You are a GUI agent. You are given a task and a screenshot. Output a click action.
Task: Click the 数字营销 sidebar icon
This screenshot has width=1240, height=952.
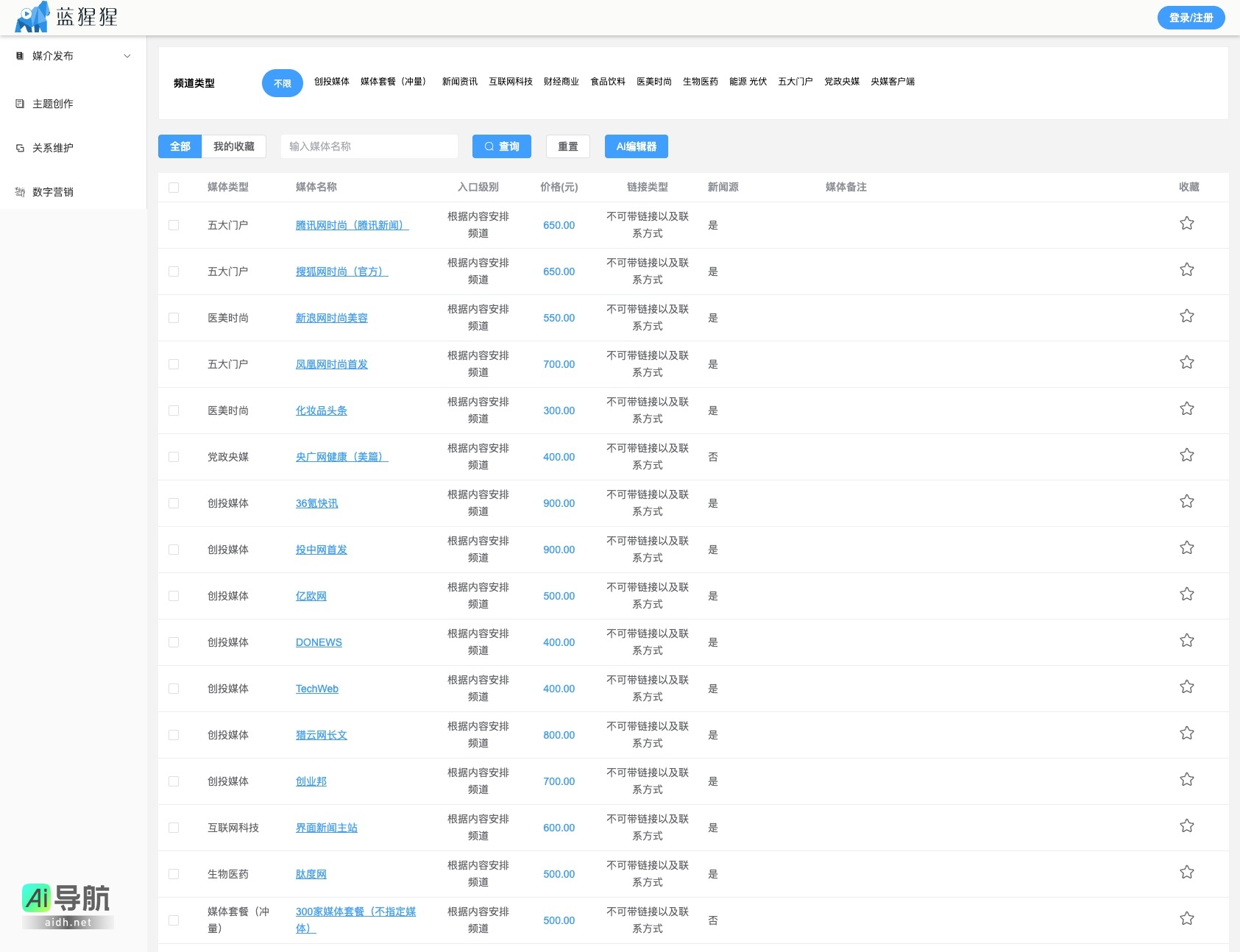coord(20,192)
